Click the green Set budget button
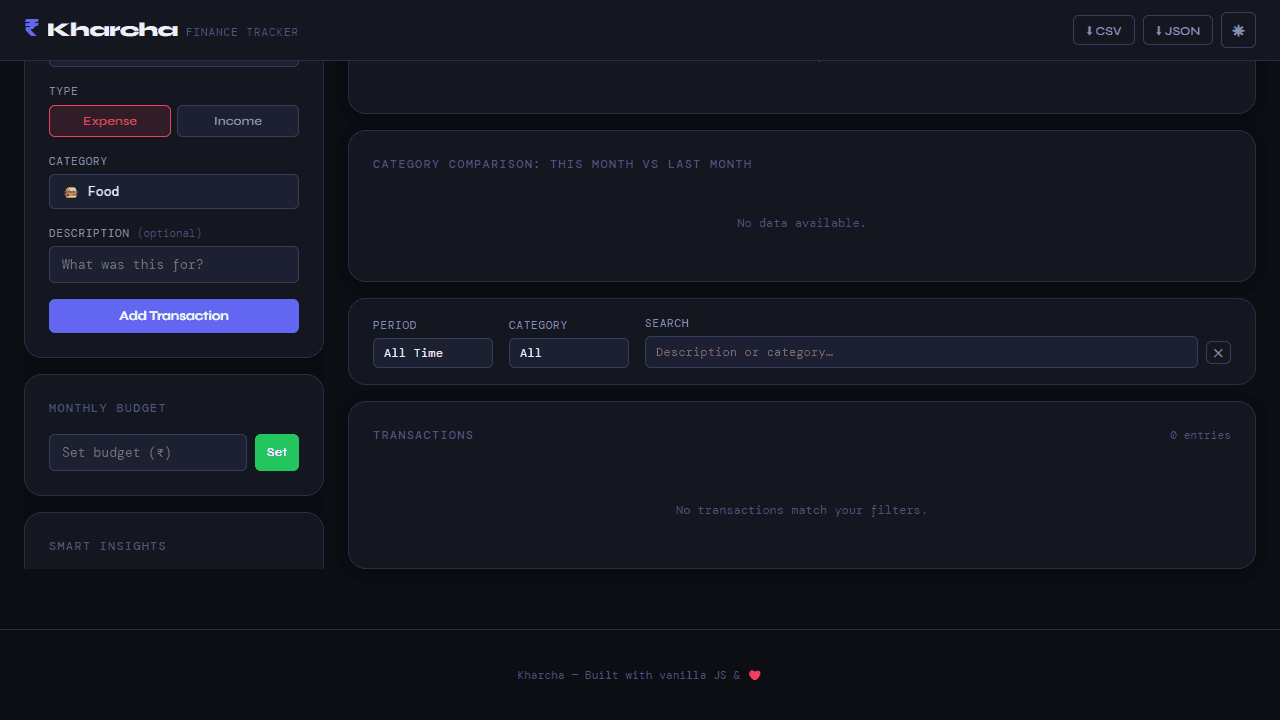 (277, 453)
